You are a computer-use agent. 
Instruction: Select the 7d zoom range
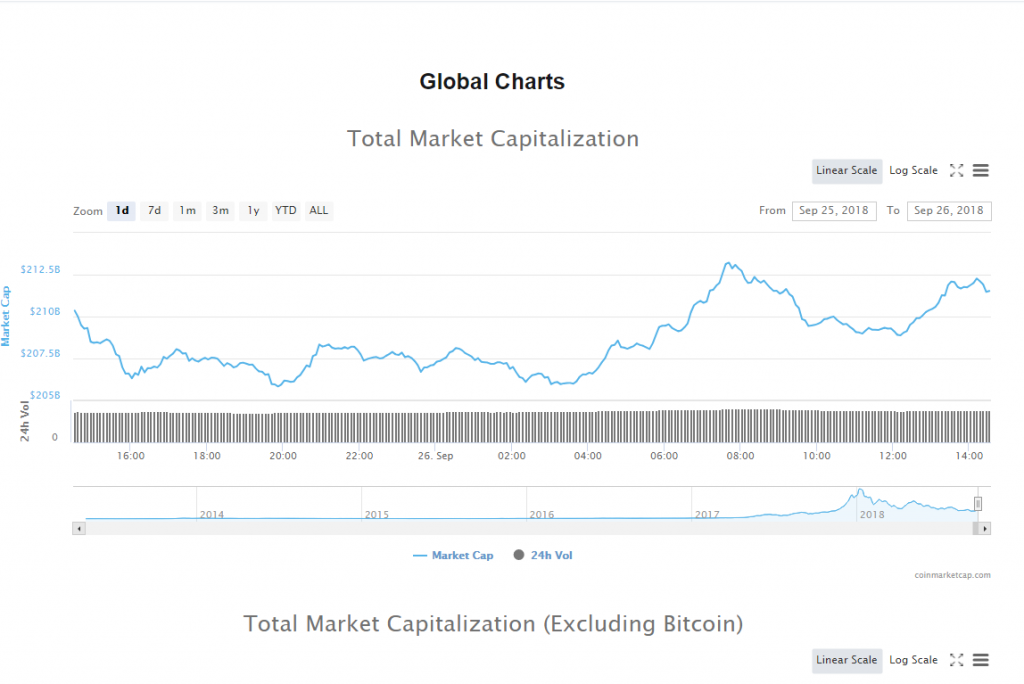154,211
